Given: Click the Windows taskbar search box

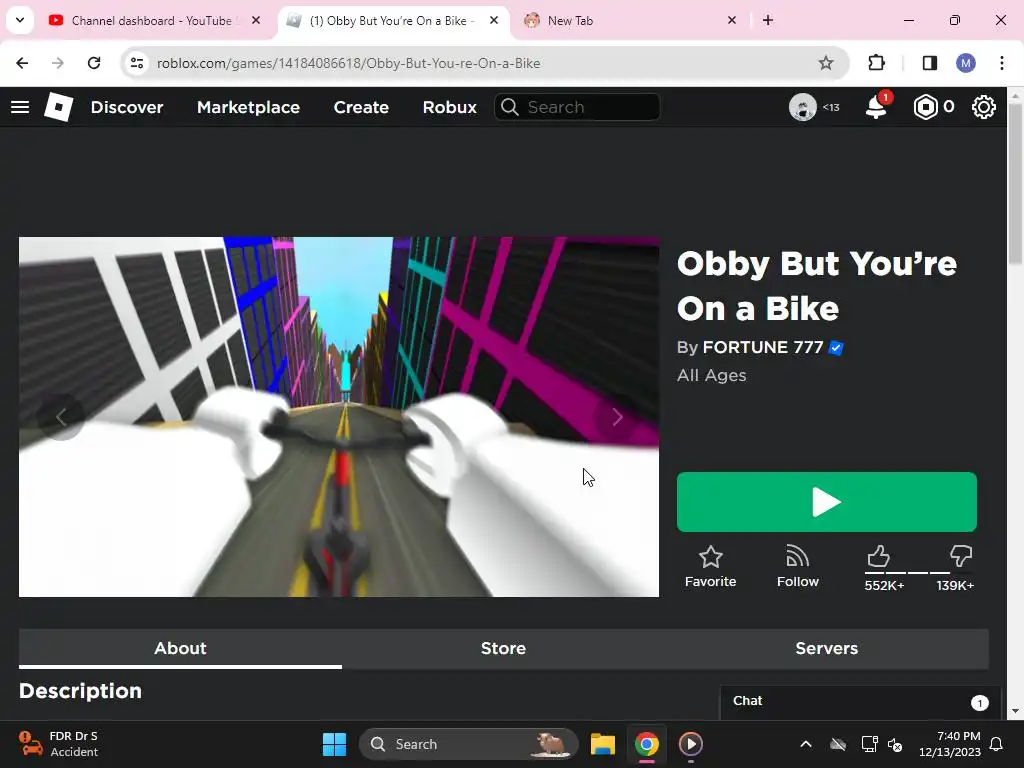Looking at the screenshot, I should (469, 744).
